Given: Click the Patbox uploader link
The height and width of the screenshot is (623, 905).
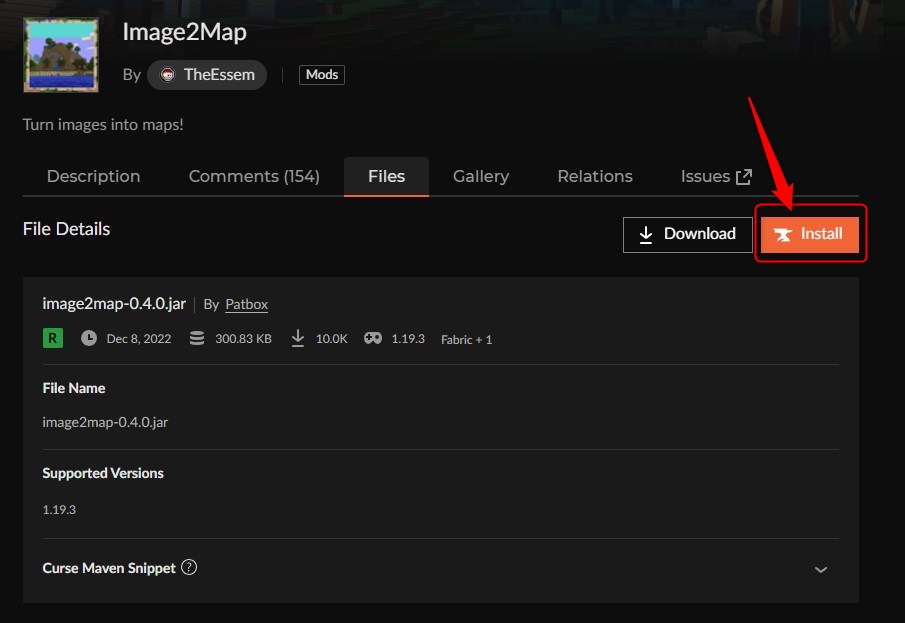Looking at the screenshot, I should tap(246, 304).
